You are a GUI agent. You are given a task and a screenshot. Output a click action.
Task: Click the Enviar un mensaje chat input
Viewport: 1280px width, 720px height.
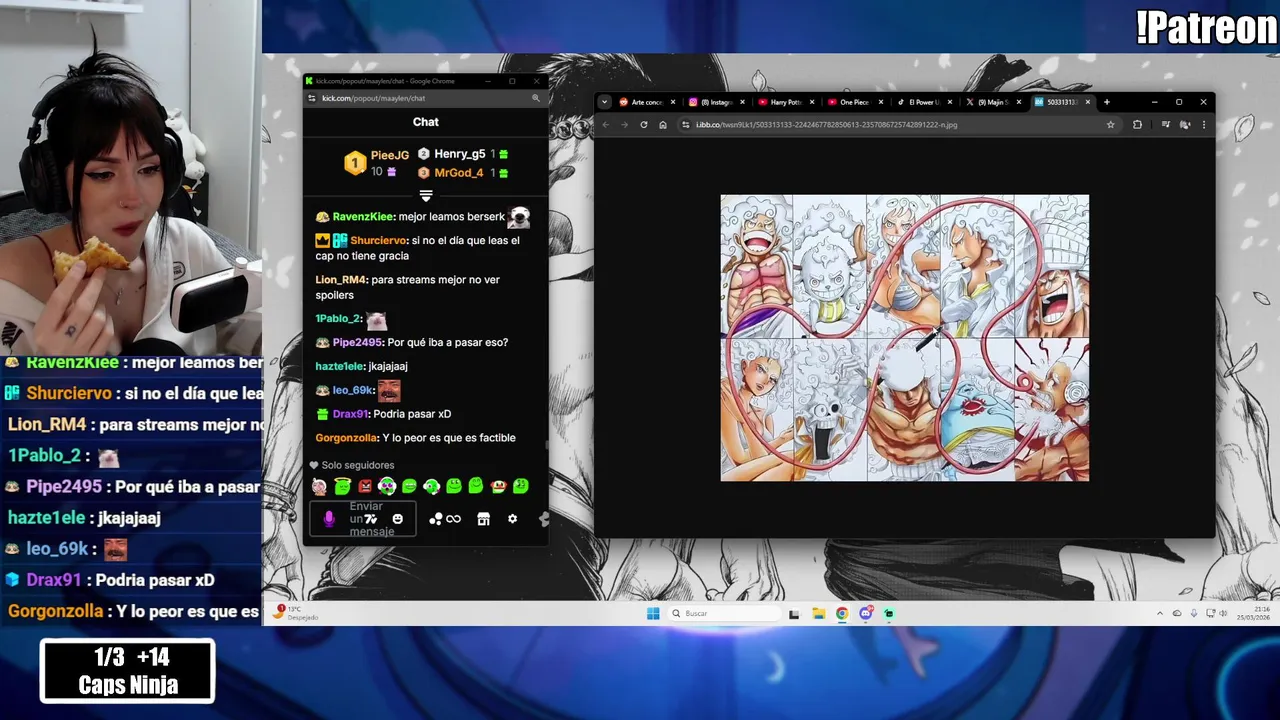click(363, 519)
